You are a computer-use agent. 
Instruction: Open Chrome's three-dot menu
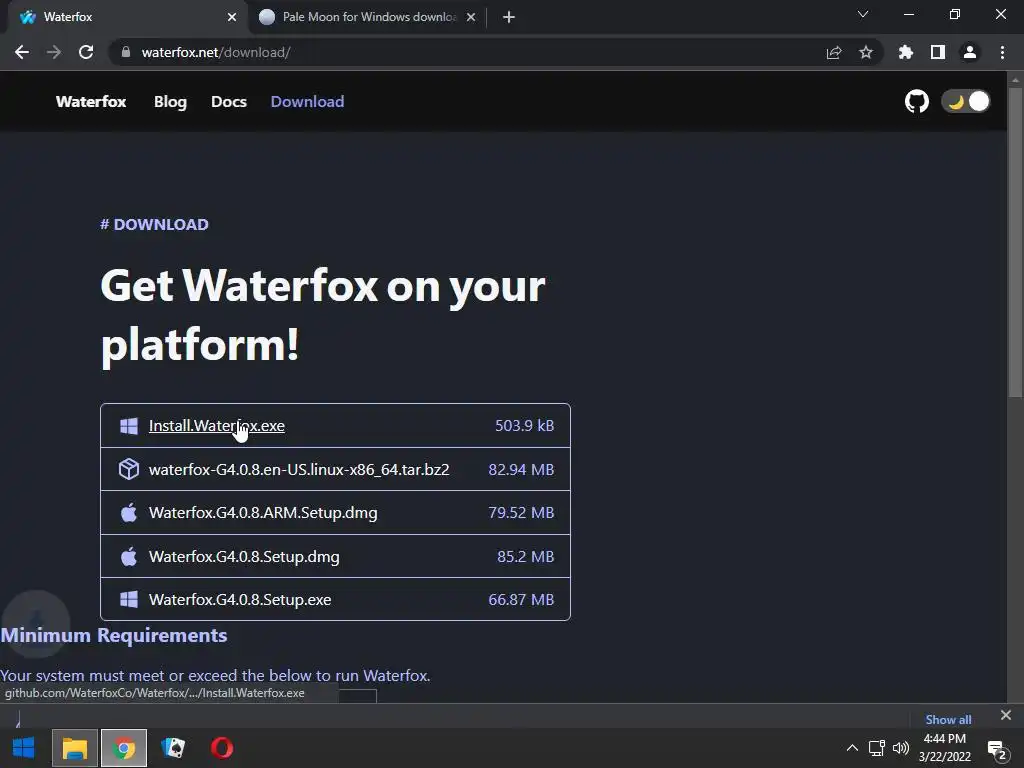point(1002,52)
